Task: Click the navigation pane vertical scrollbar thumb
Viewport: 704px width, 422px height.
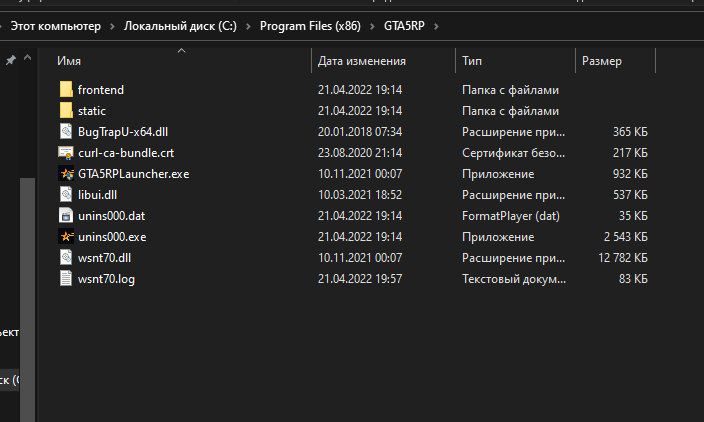Action: click(x=27, y=300)
